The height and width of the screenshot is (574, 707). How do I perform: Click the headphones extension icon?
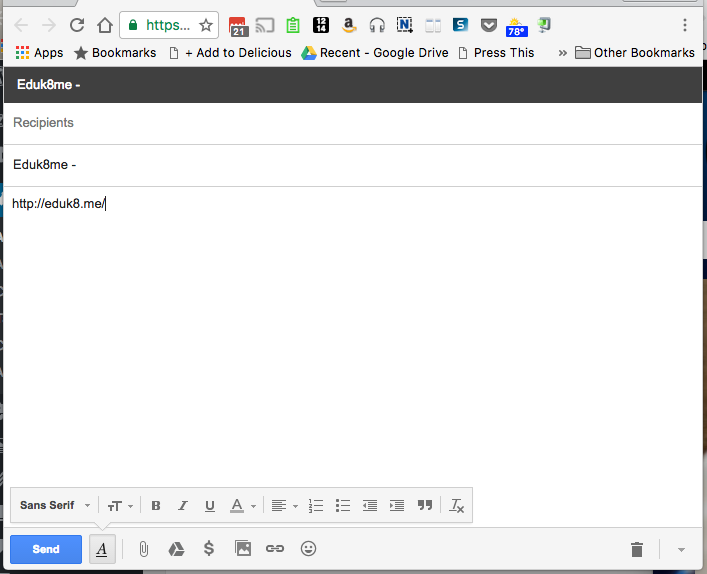(x=377, y=25)
